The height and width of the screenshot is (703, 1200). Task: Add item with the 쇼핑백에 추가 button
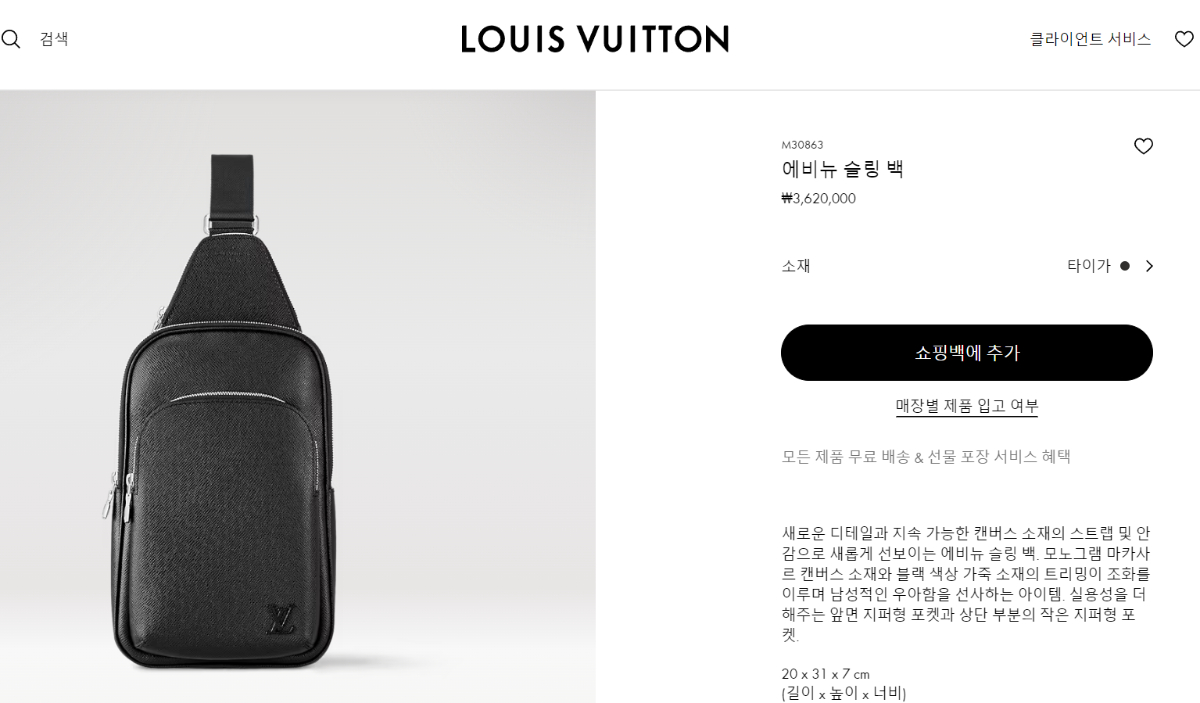967,353
